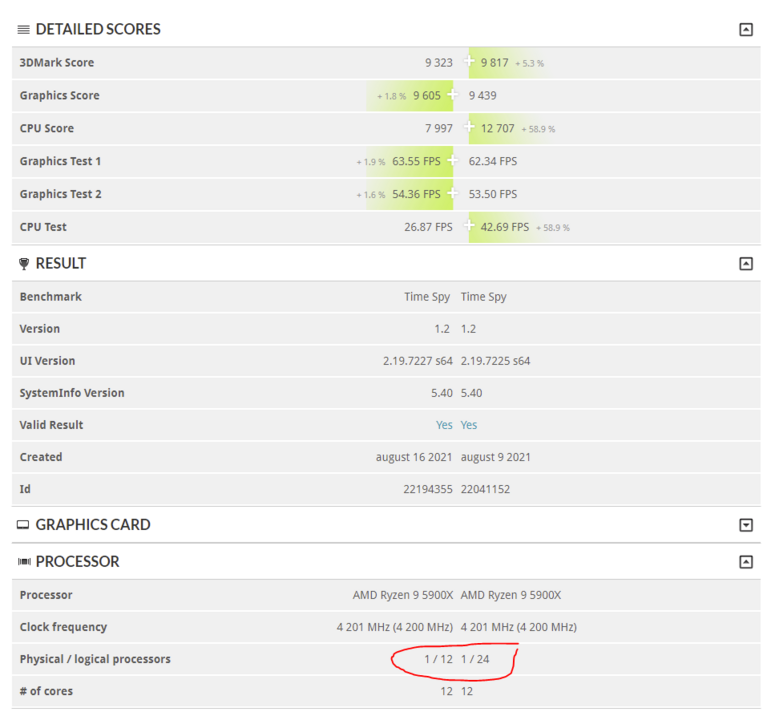Click the +5.3 % difference label
Screen dimensions: 767x720
[x=530, y=64]
